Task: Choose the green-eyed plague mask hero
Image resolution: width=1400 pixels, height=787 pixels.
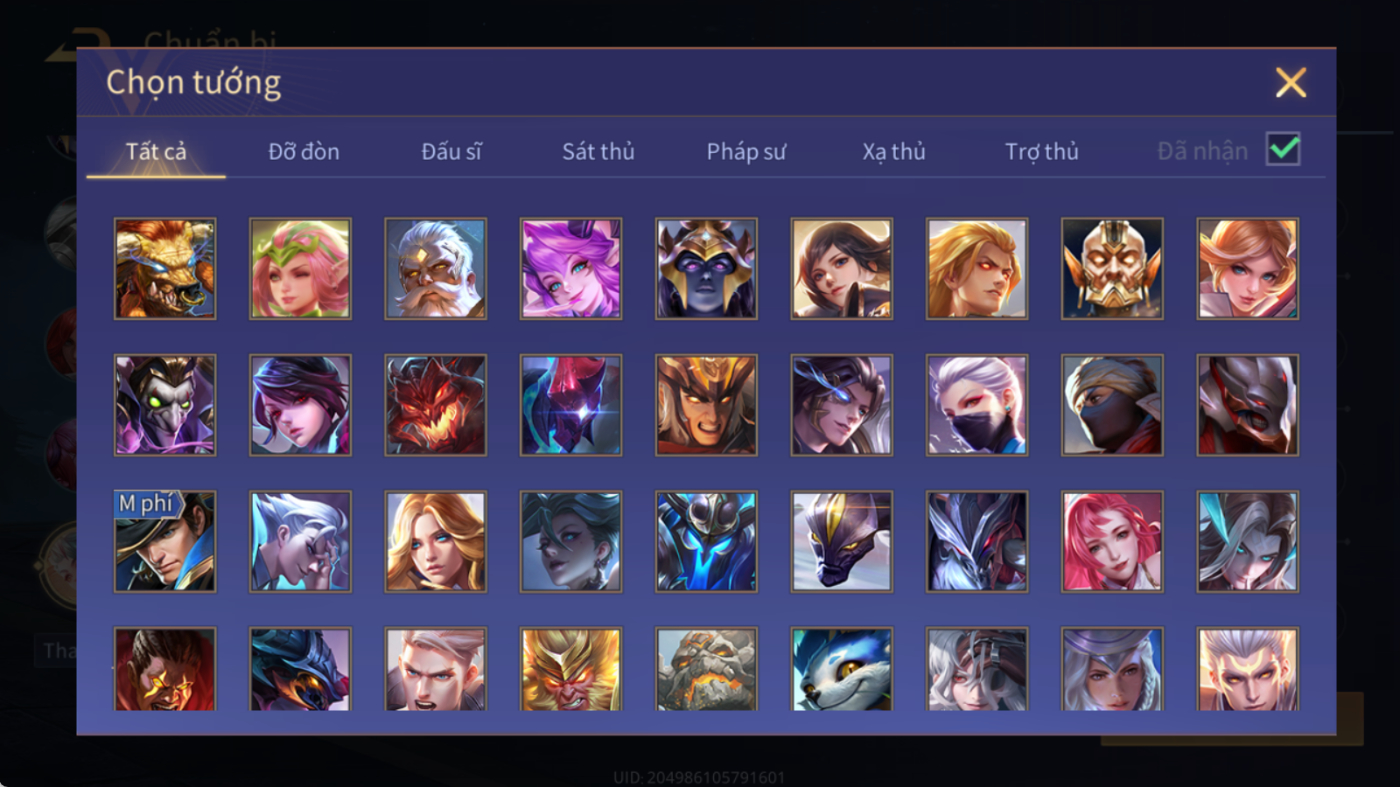Action: (x=165, y=405)
